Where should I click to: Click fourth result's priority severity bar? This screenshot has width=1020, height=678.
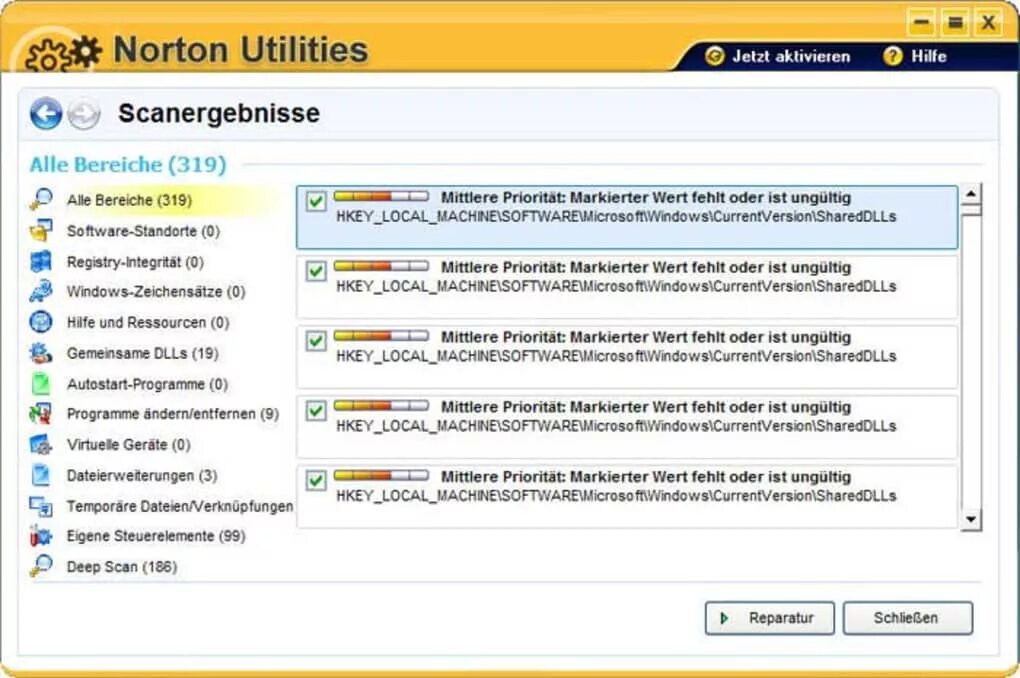click(x=381, y=405)
